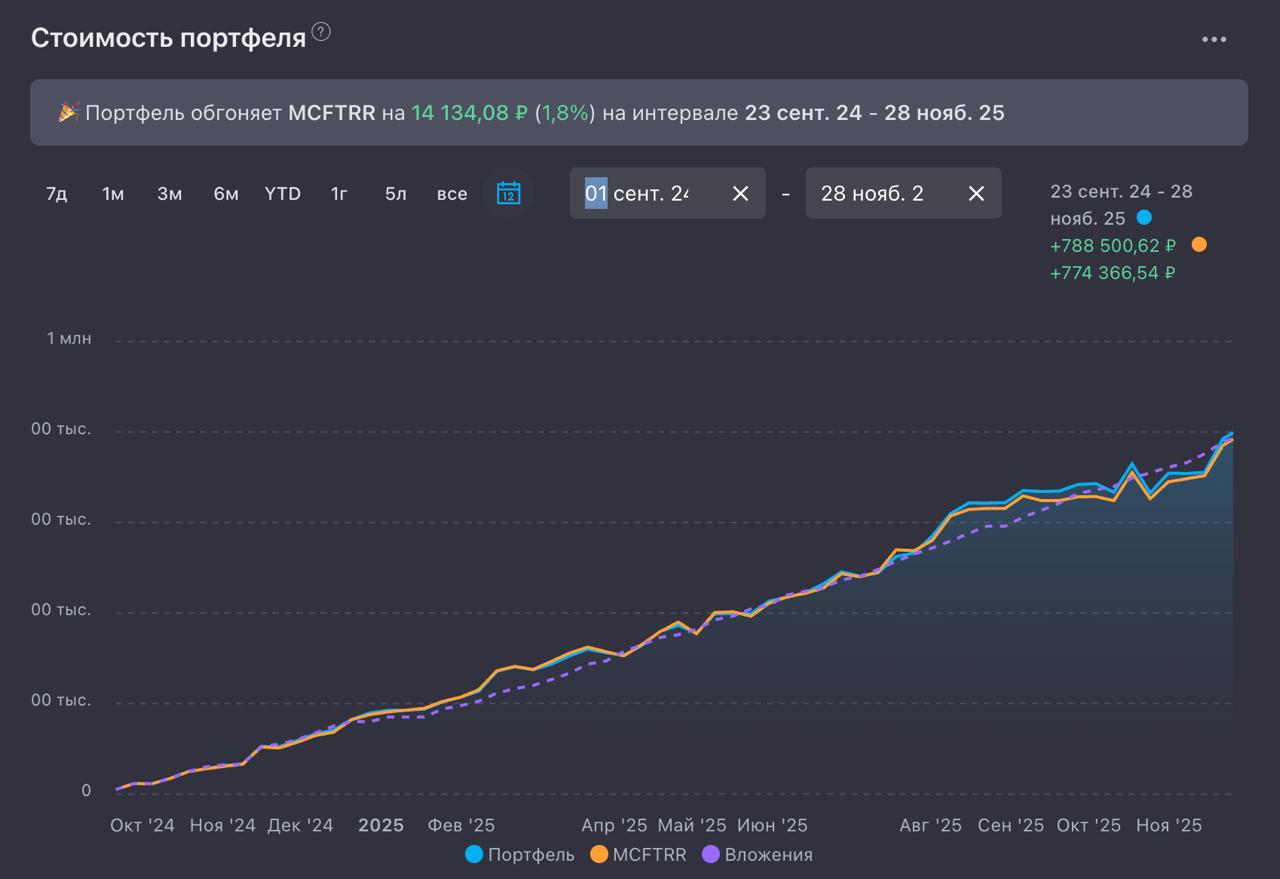
Task: Toggle Портфель series in chart legend
Action: coord(520,854)
